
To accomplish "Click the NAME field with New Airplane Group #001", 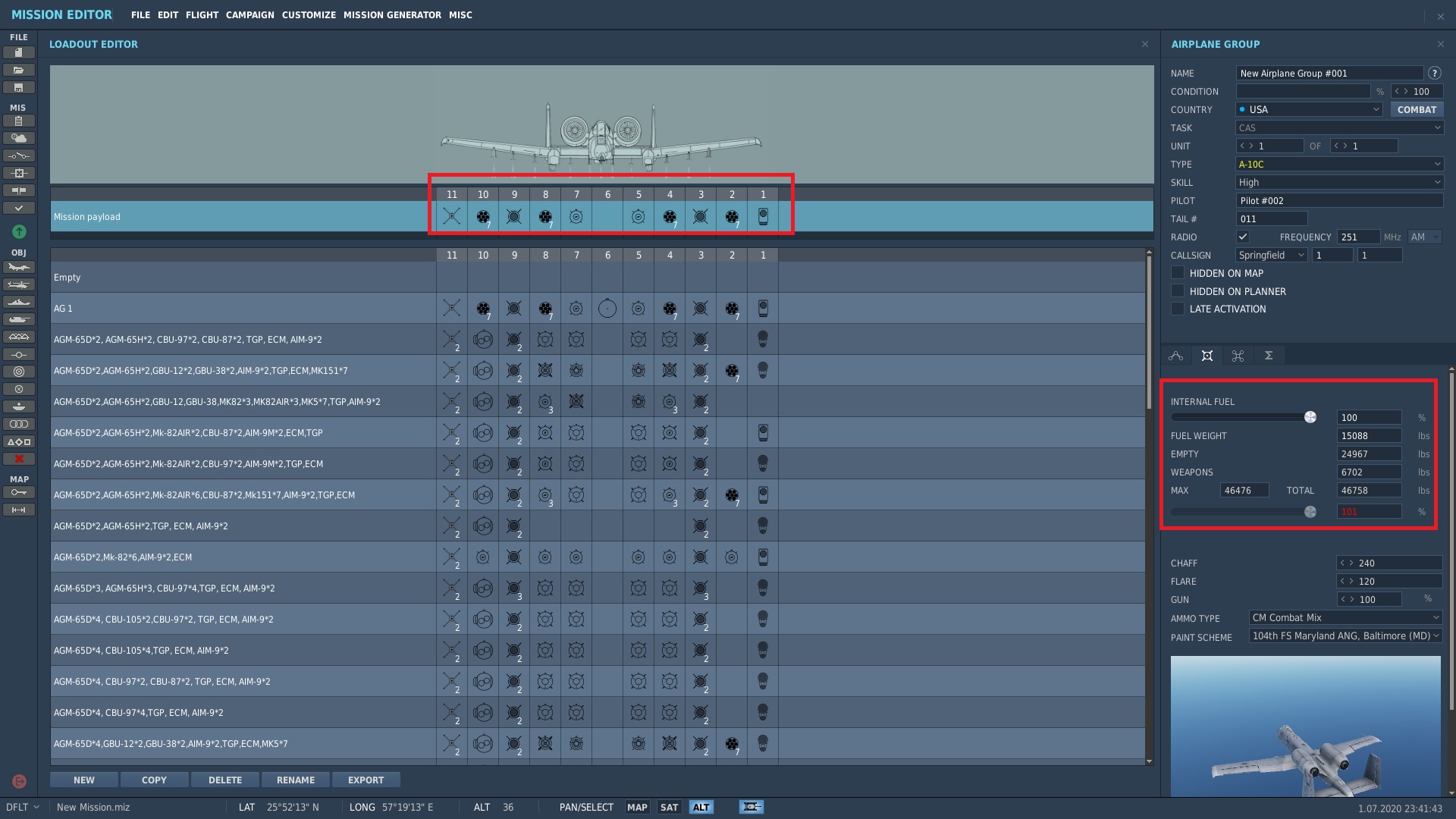I will click(1330, 74).
